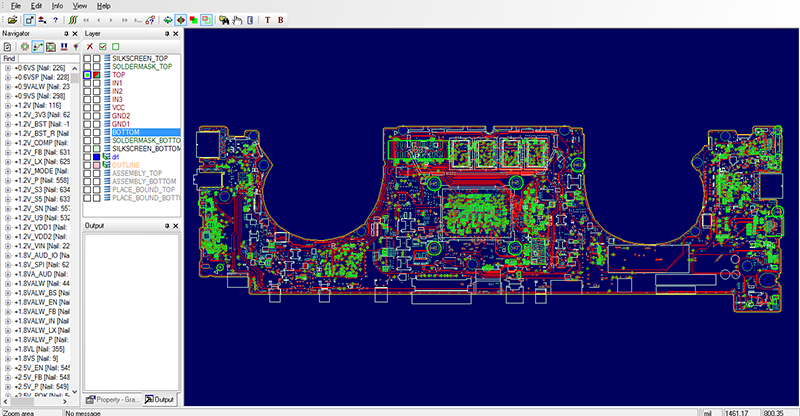Toggle the first checkbox for SILKSCREEN_TOP layer

(88, 58)
